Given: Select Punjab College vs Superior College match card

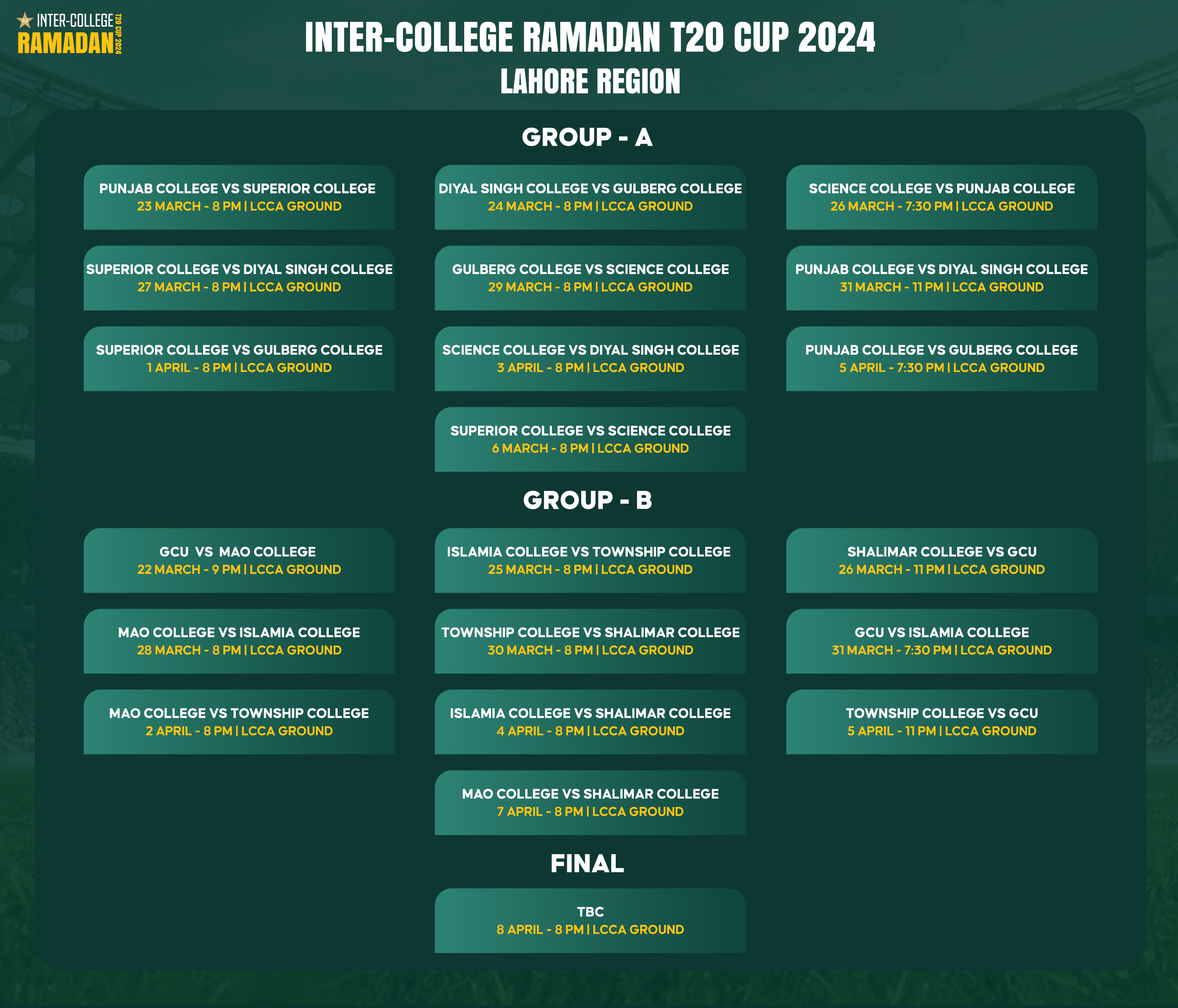Looking at the screenshot, I should point(239,197).
